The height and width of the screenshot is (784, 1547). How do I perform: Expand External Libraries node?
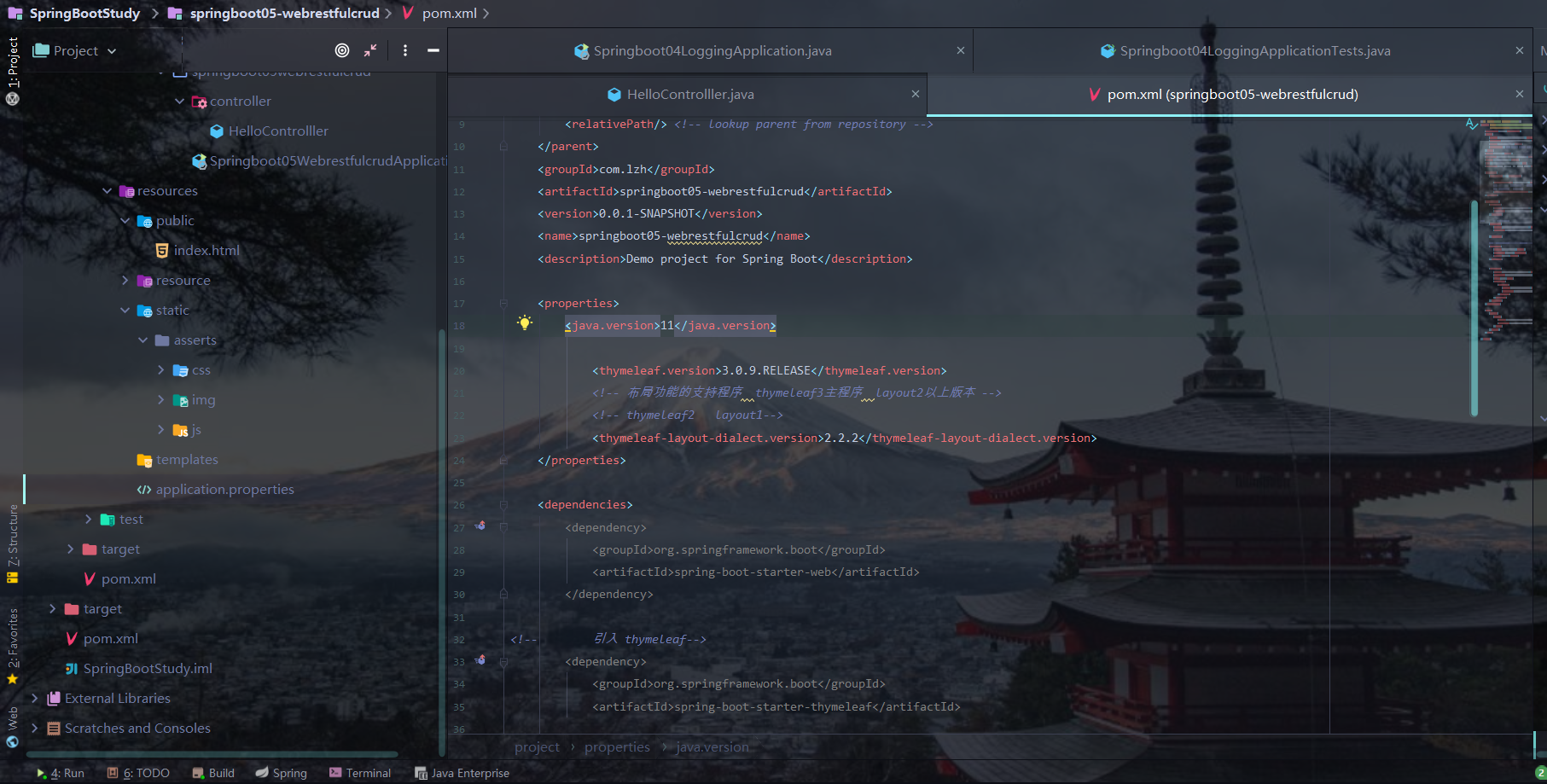34,699
